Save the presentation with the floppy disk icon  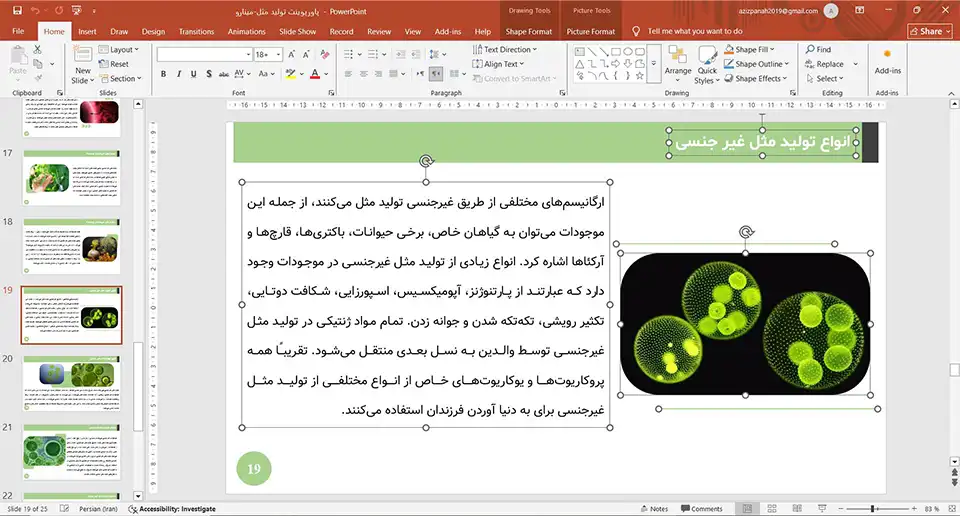click(x=17, y=10)
